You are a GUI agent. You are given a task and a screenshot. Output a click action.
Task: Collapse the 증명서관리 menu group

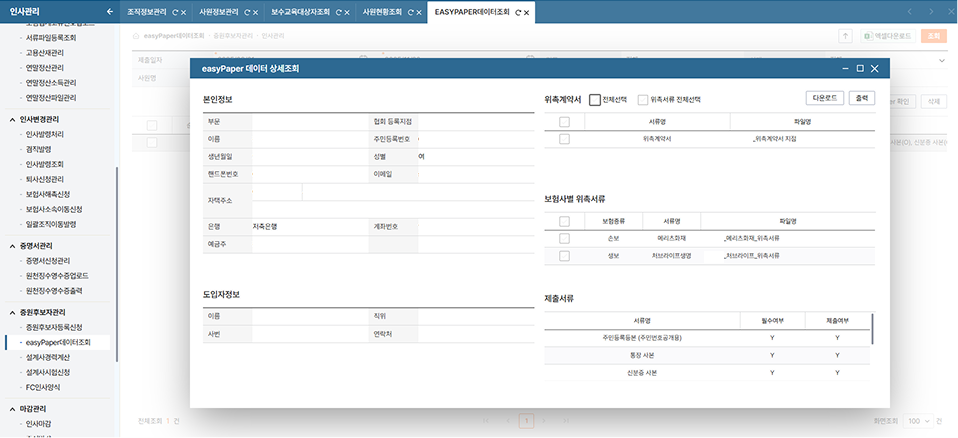pyautogui.click(x=10, y=246)
